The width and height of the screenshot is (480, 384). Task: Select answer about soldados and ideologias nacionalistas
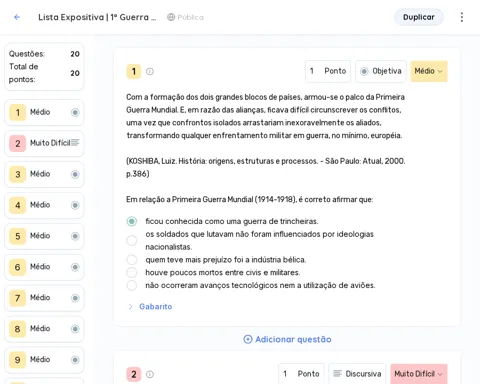[132, 240]
